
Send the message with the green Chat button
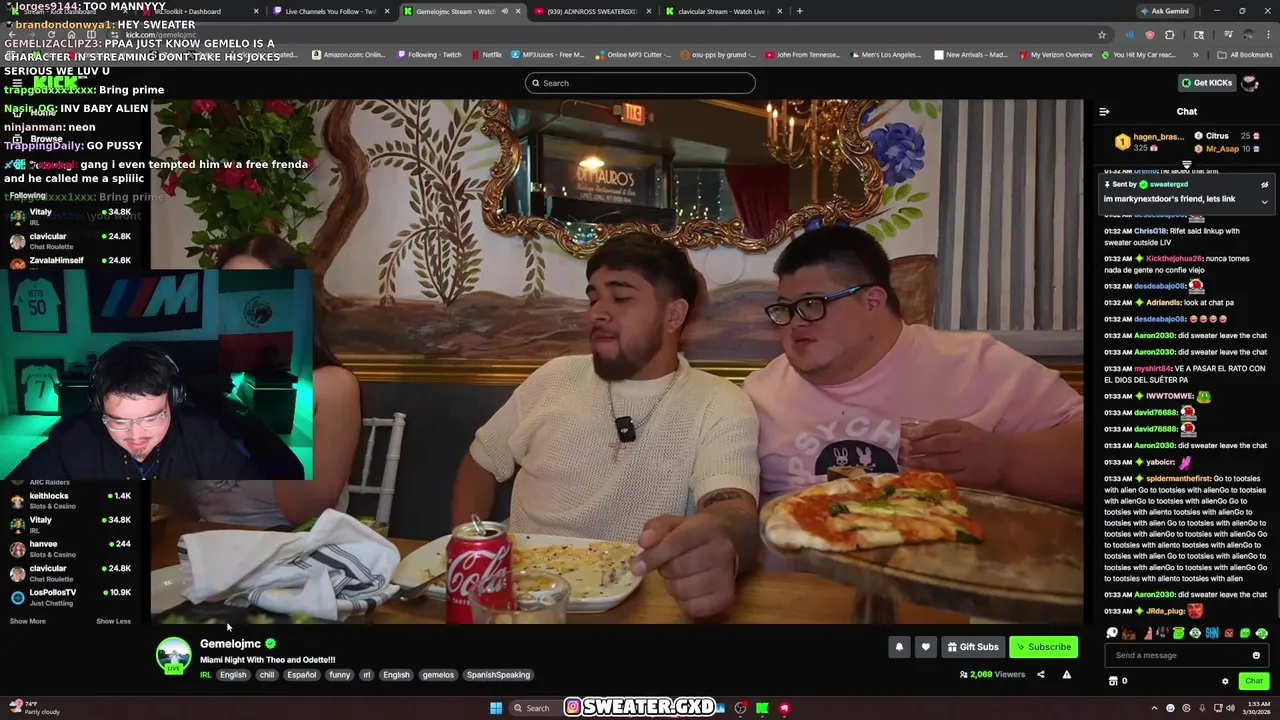click(1253, 681)
